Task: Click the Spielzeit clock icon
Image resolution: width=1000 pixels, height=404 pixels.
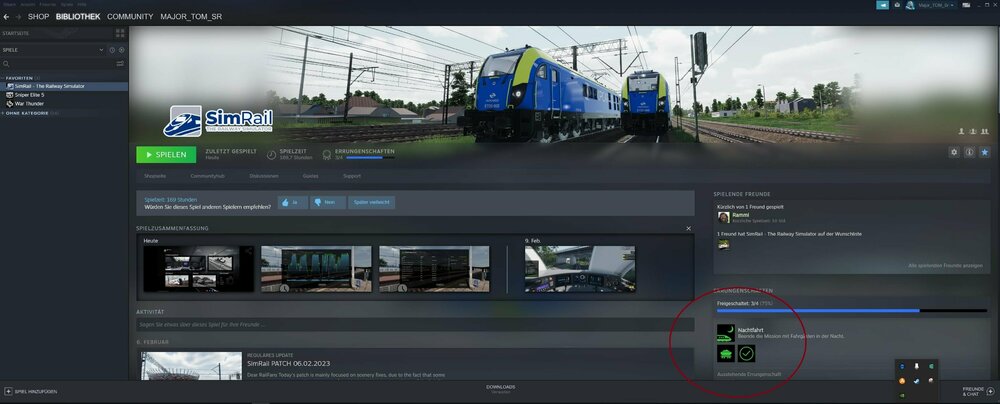Action: coord(272,154)
